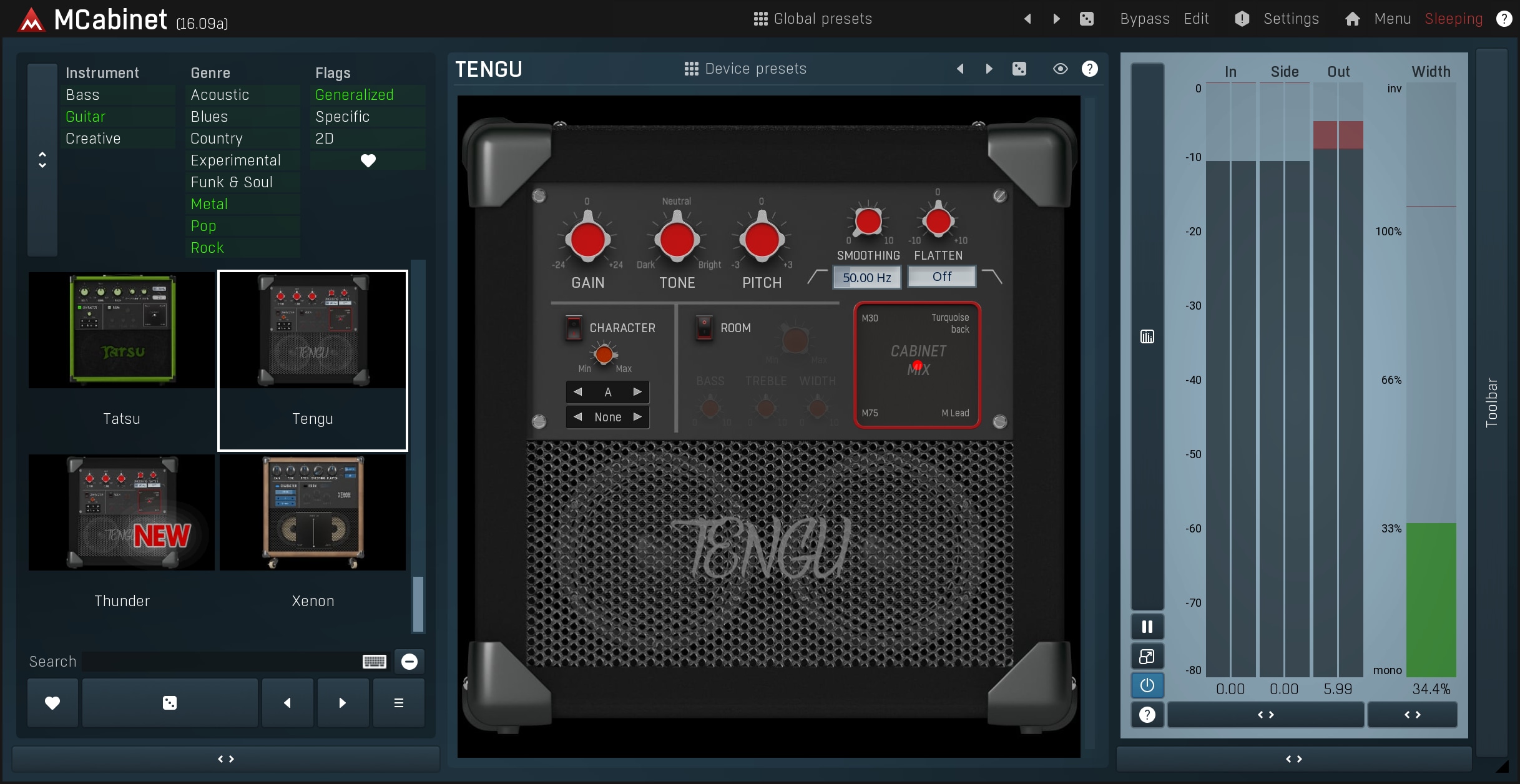Expand the filter panel up-down chevrons
The width and height of the screenshot is (1520, 784).
click(42, 160)
